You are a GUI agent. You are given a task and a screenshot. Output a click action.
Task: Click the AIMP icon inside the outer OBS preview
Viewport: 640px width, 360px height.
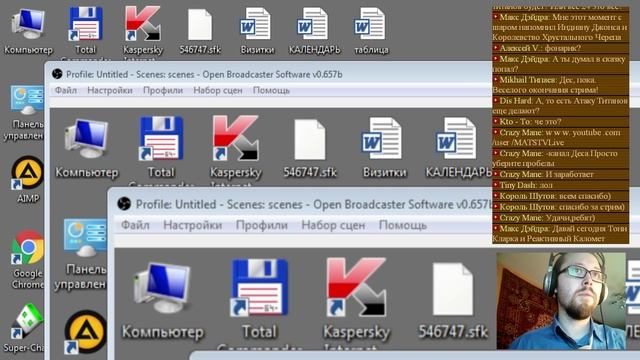tap(85, 332)
